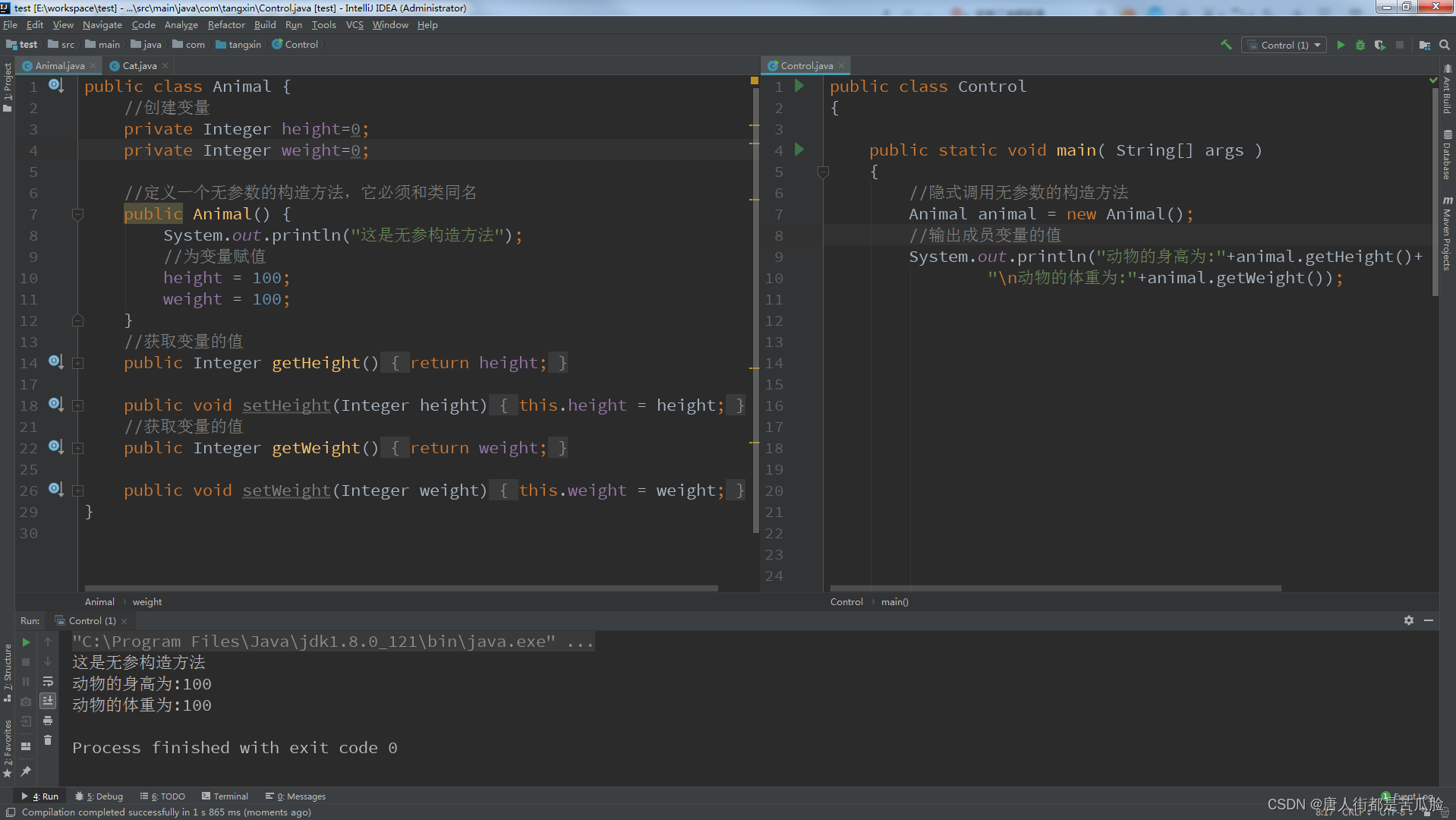This screenshot has width=1456, height=820.
Task: Switch to Cat.java editor tab
Action: pyautogui.click(x=139, y=66)
